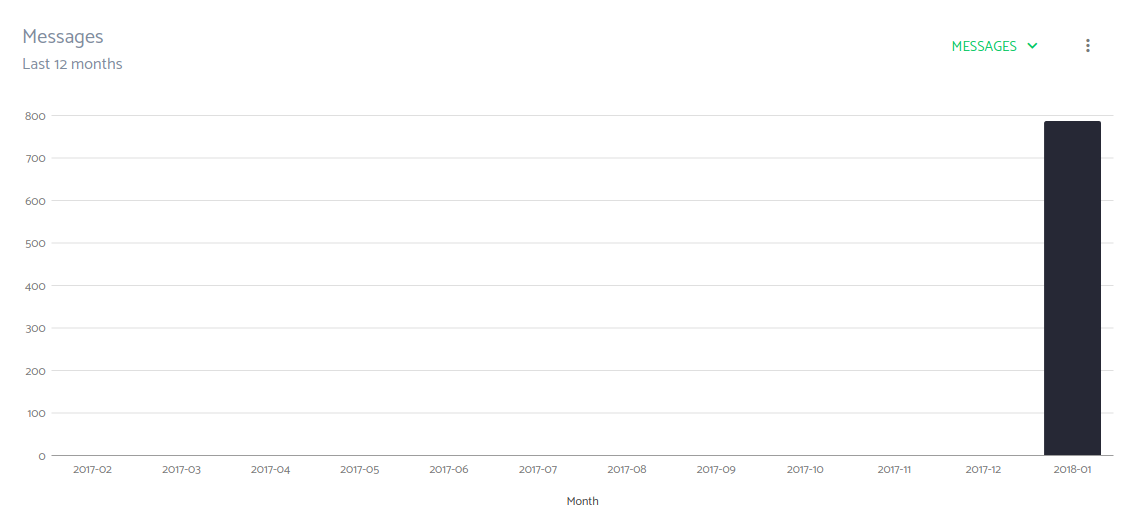Select the 2017-08 axis label
Image resolution: width=1134 pixels, height=532 pixels.
627,469
